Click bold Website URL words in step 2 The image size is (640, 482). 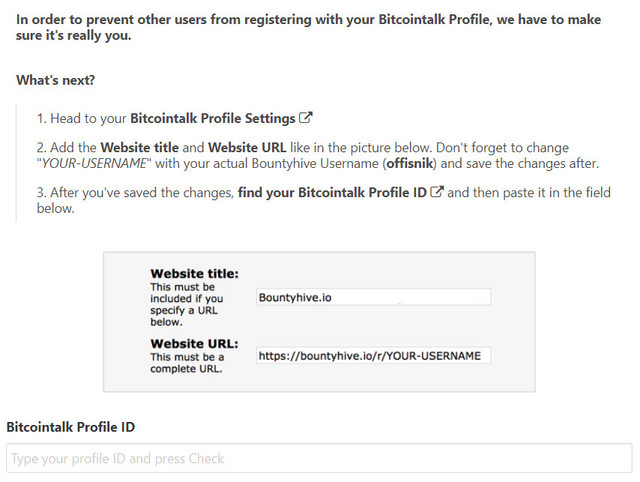click(x=247, y=147)
